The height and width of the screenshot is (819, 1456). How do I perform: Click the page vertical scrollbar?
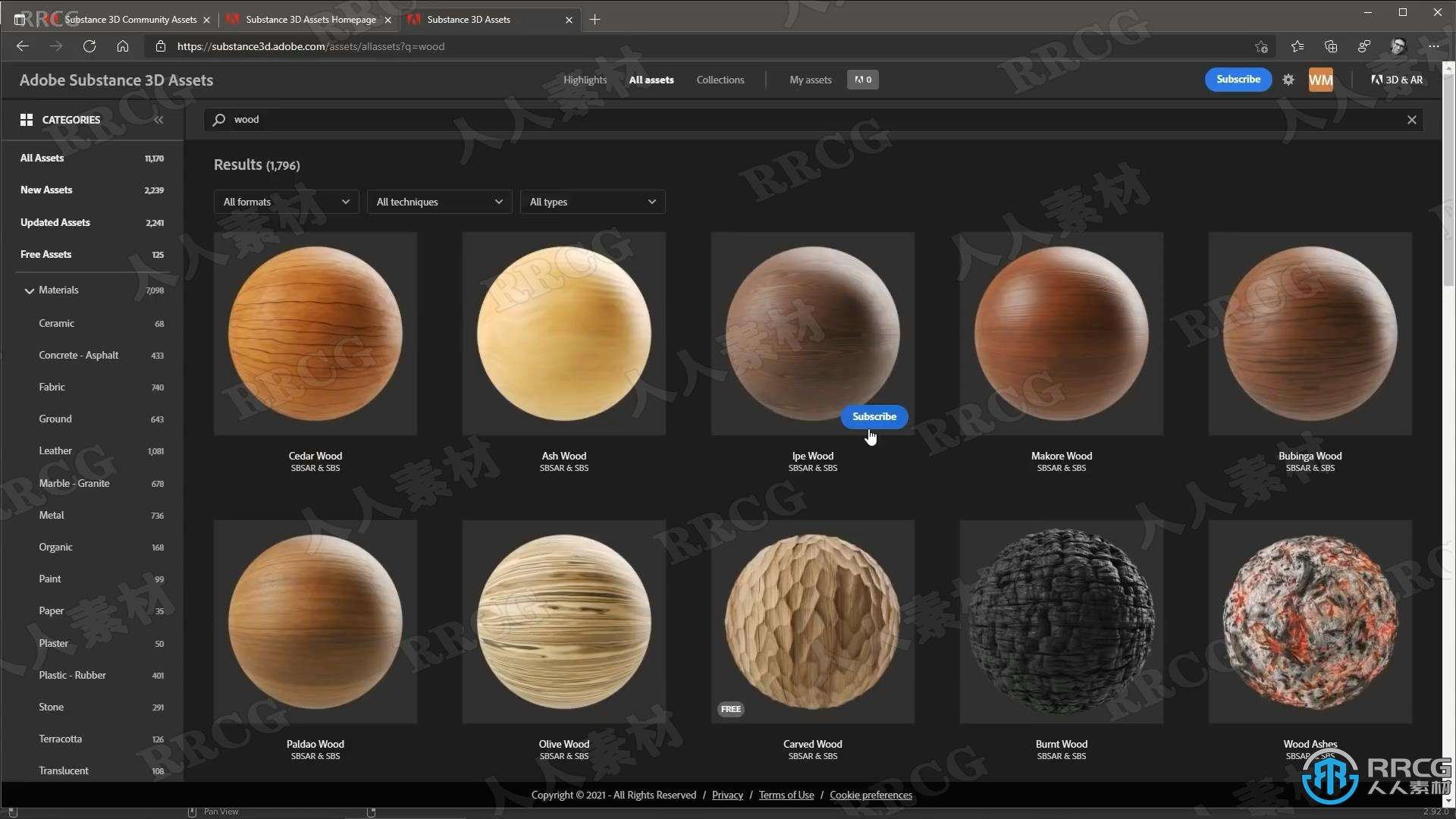click(1448, 180)
